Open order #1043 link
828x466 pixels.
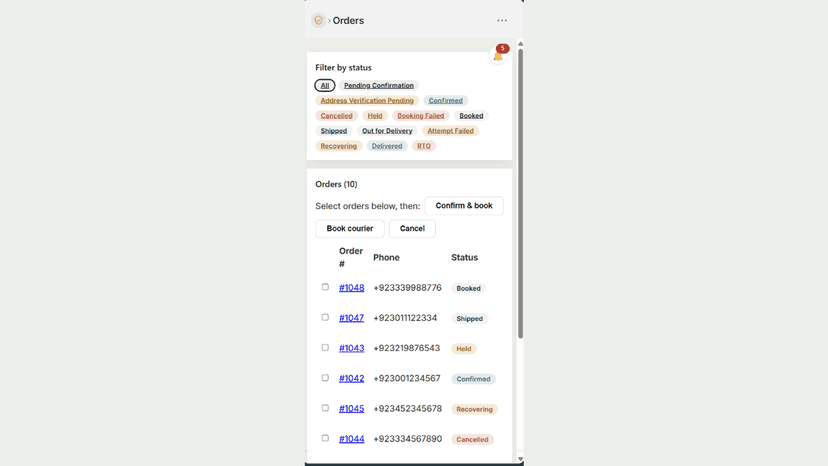[352, 348]
